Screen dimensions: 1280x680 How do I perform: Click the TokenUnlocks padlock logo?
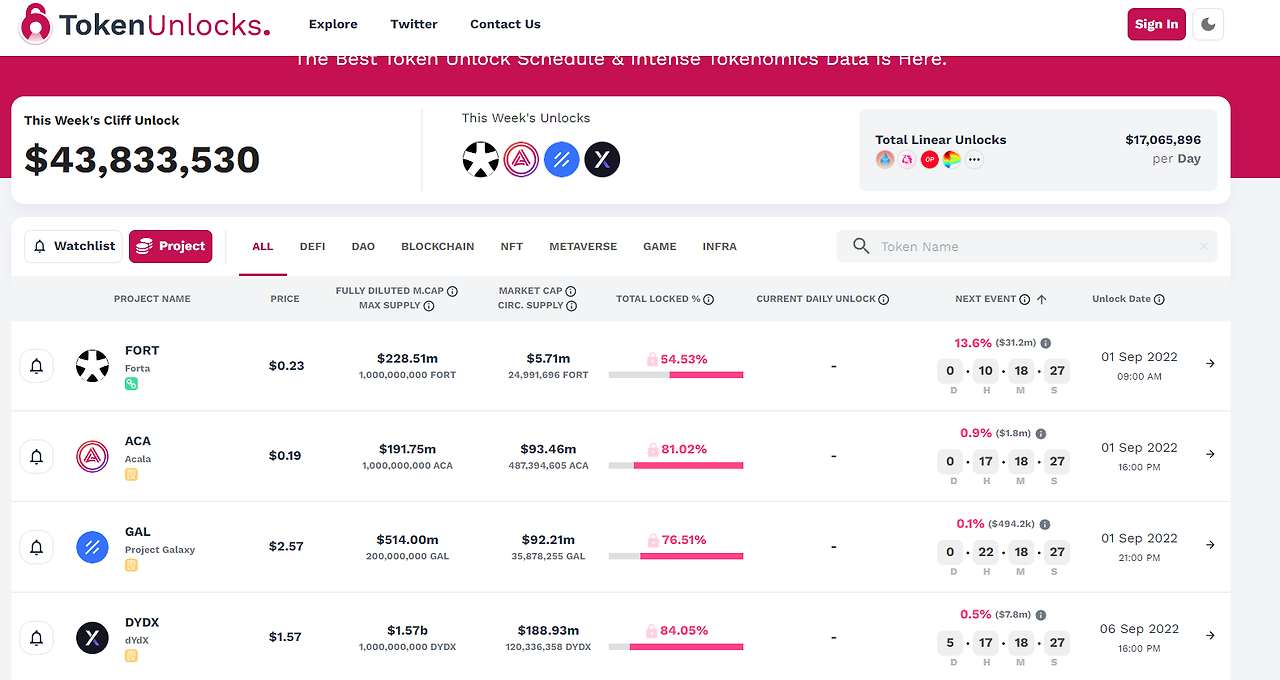click(x=36, y=24)
